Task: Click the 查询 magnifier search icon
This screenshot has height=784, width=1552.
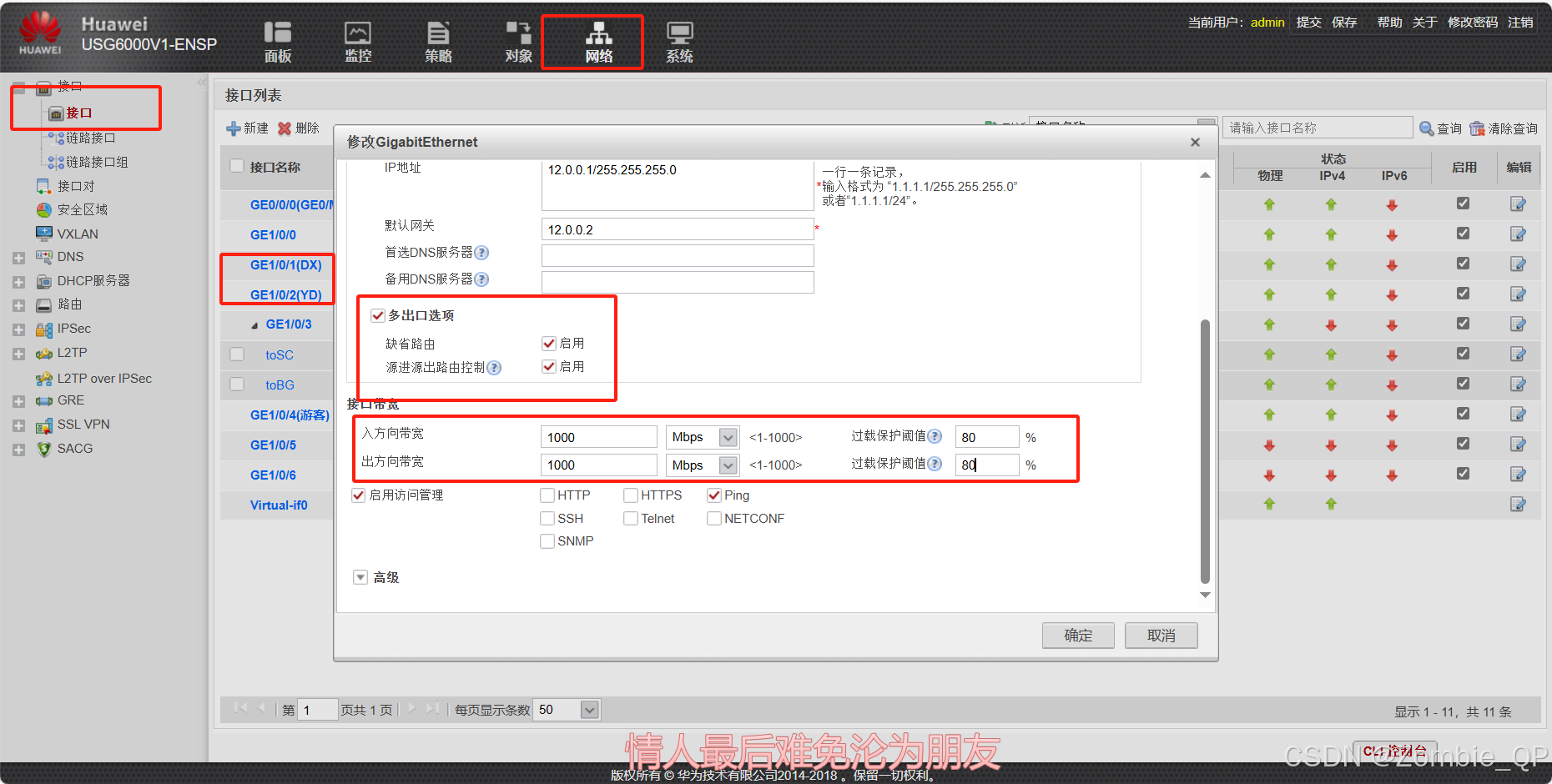Action: click(x=1427, y=128)
